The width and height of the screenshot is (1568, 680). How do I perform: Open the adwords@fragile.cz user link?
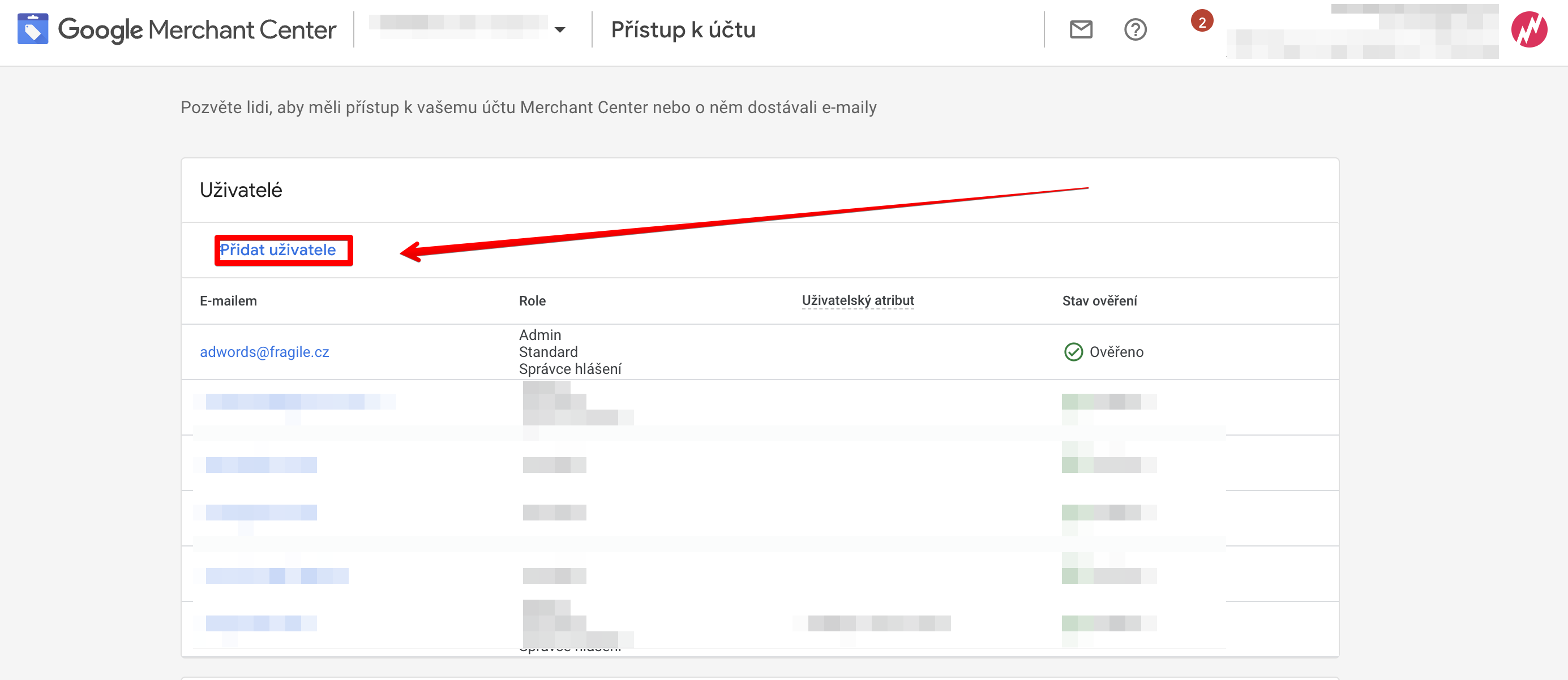(264, 352)
